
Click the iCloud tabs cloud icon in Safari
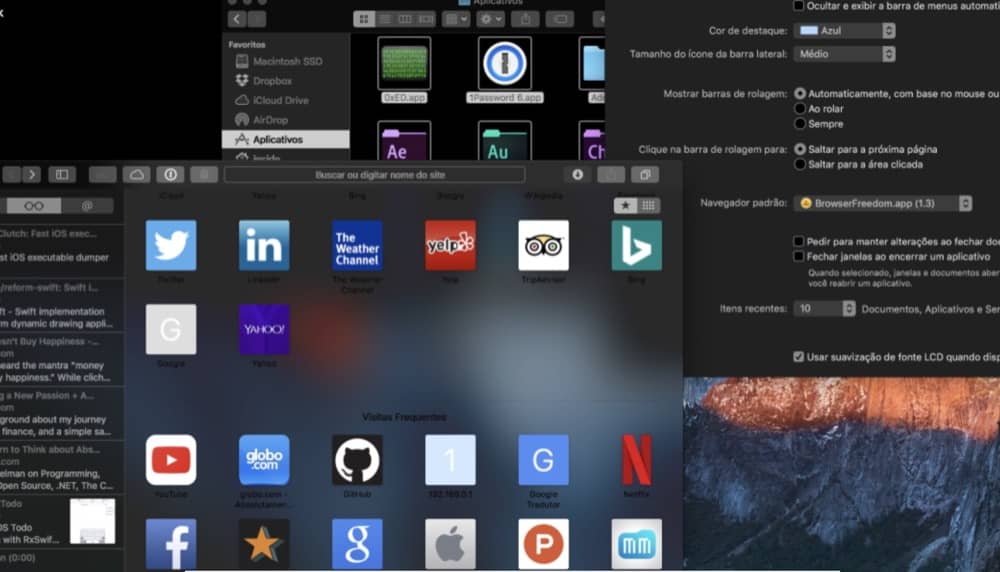136,175
